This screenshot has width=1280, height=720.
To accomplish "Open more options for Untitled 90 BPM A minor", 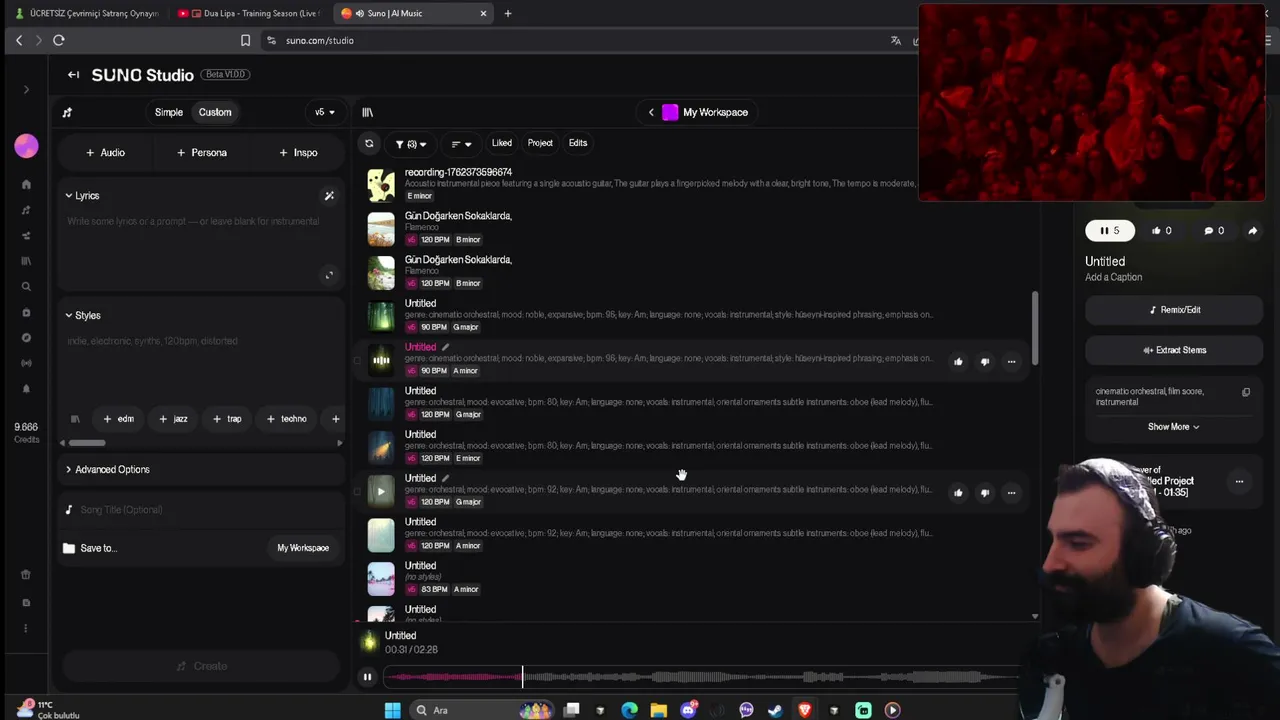I will pyautogui.click(x=1011, y=361).
